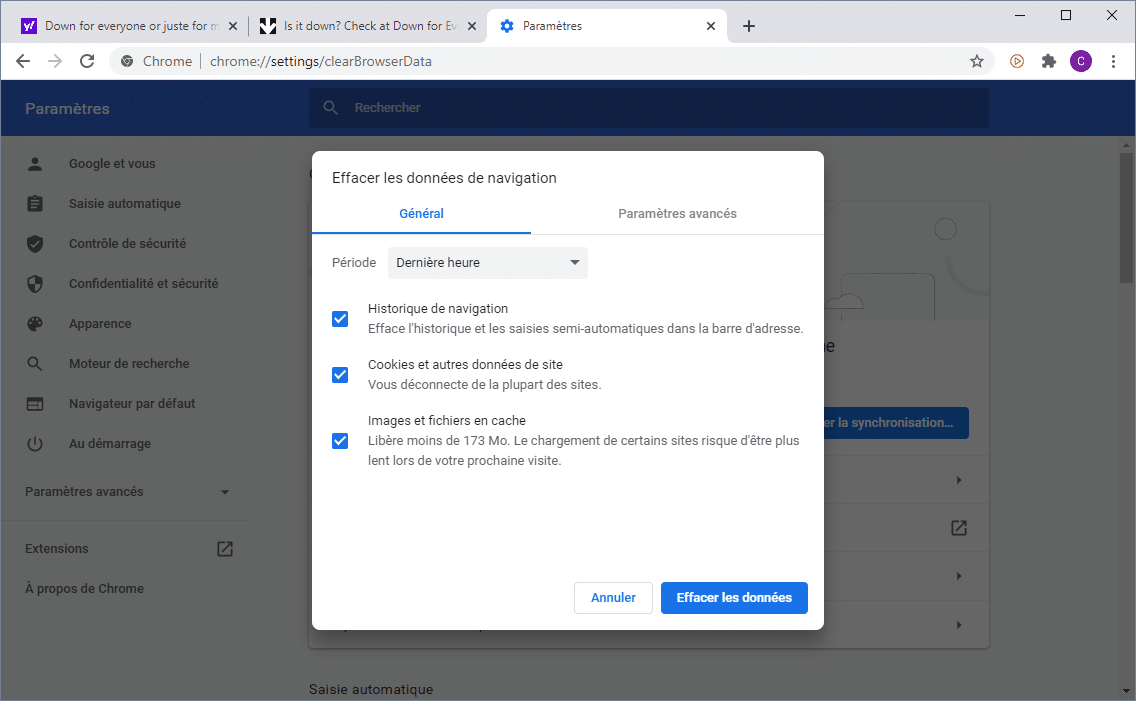
Task: Click the address bar URL
Action: 320,62
